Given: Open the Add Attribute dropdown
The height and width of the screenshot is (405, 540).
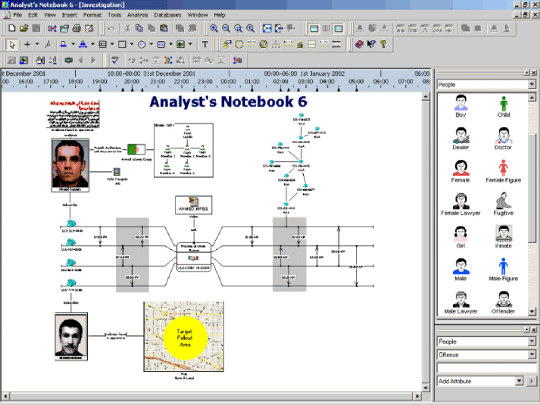Looking at the screenshot, I should 519,381.
